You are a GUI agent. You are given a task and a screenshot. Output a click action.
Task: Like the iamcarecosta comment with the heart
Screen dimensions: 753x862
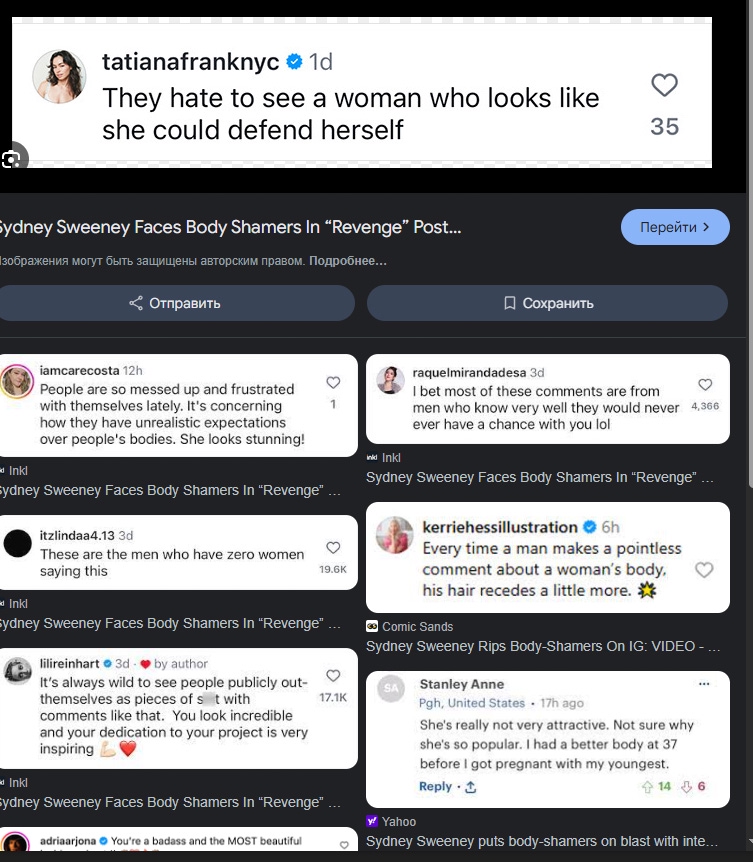pyautogui.click(x=333, y=383)
